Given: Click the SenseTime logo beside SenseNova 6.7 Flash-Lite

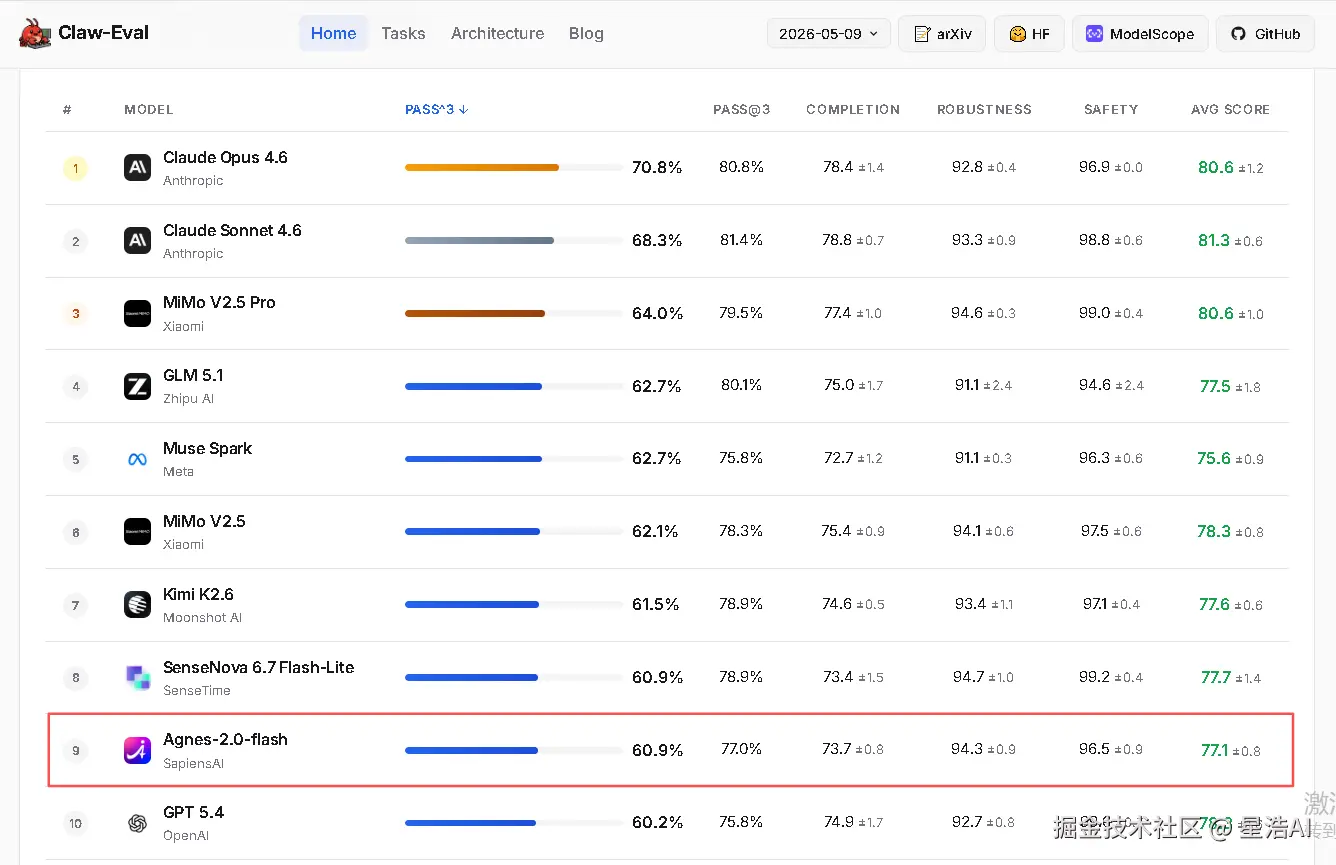Looking at the screenshot, I should click(x=137, y=677).
